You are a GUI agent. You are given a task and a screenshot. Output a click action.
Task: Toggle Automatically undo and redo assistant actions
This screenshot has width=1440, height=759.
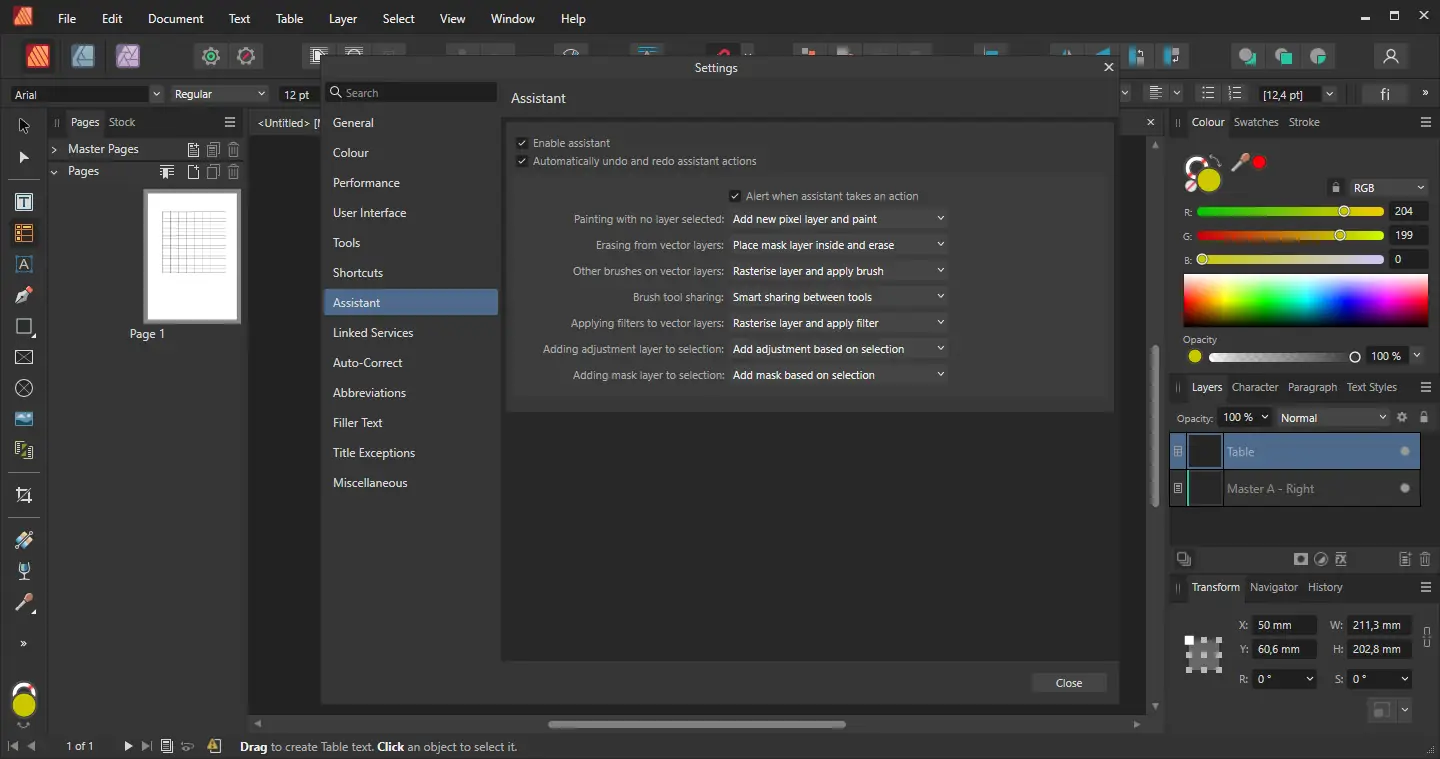point(522,161)
